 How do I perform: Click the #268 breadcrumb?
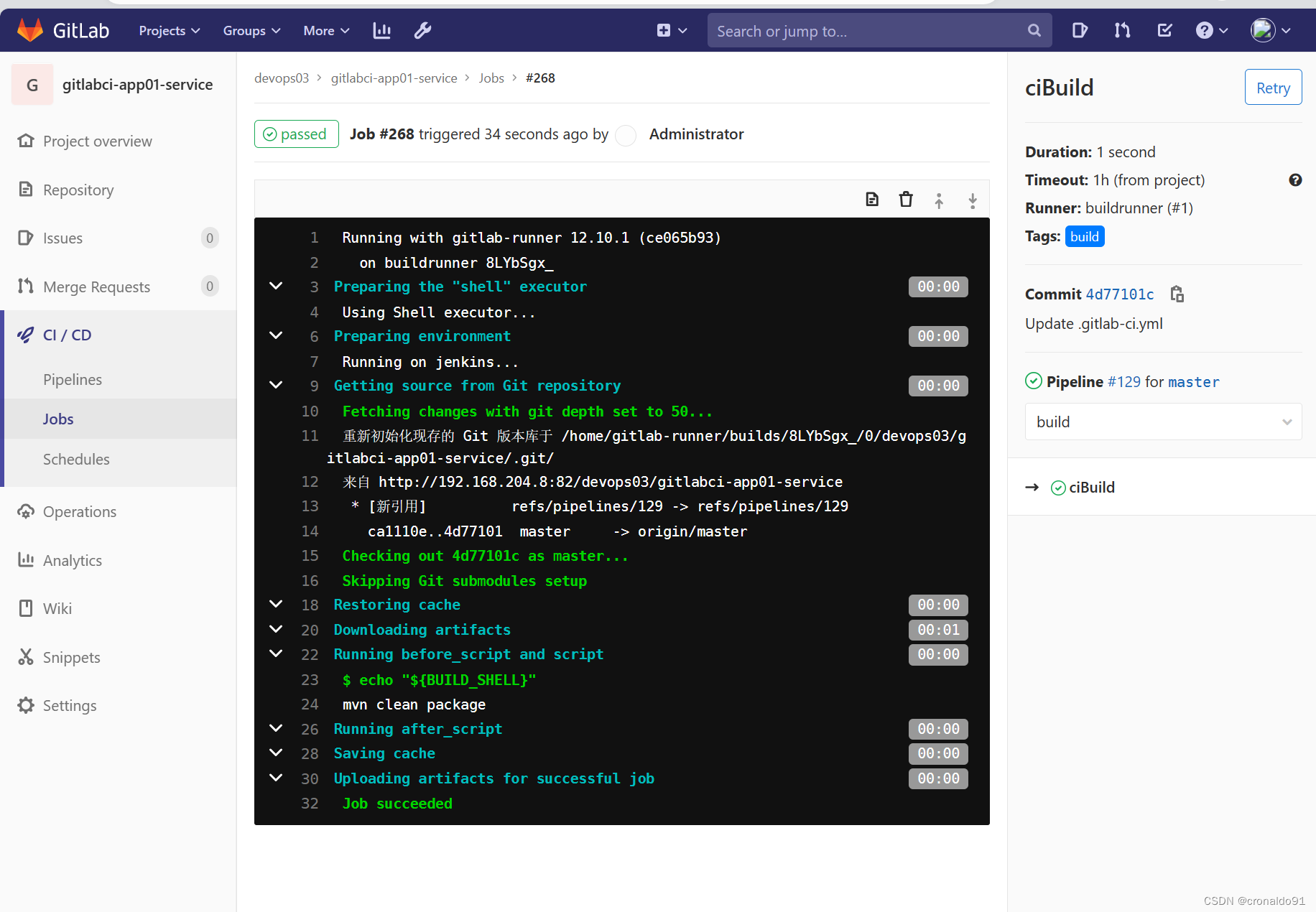click(x=540, y=78)
